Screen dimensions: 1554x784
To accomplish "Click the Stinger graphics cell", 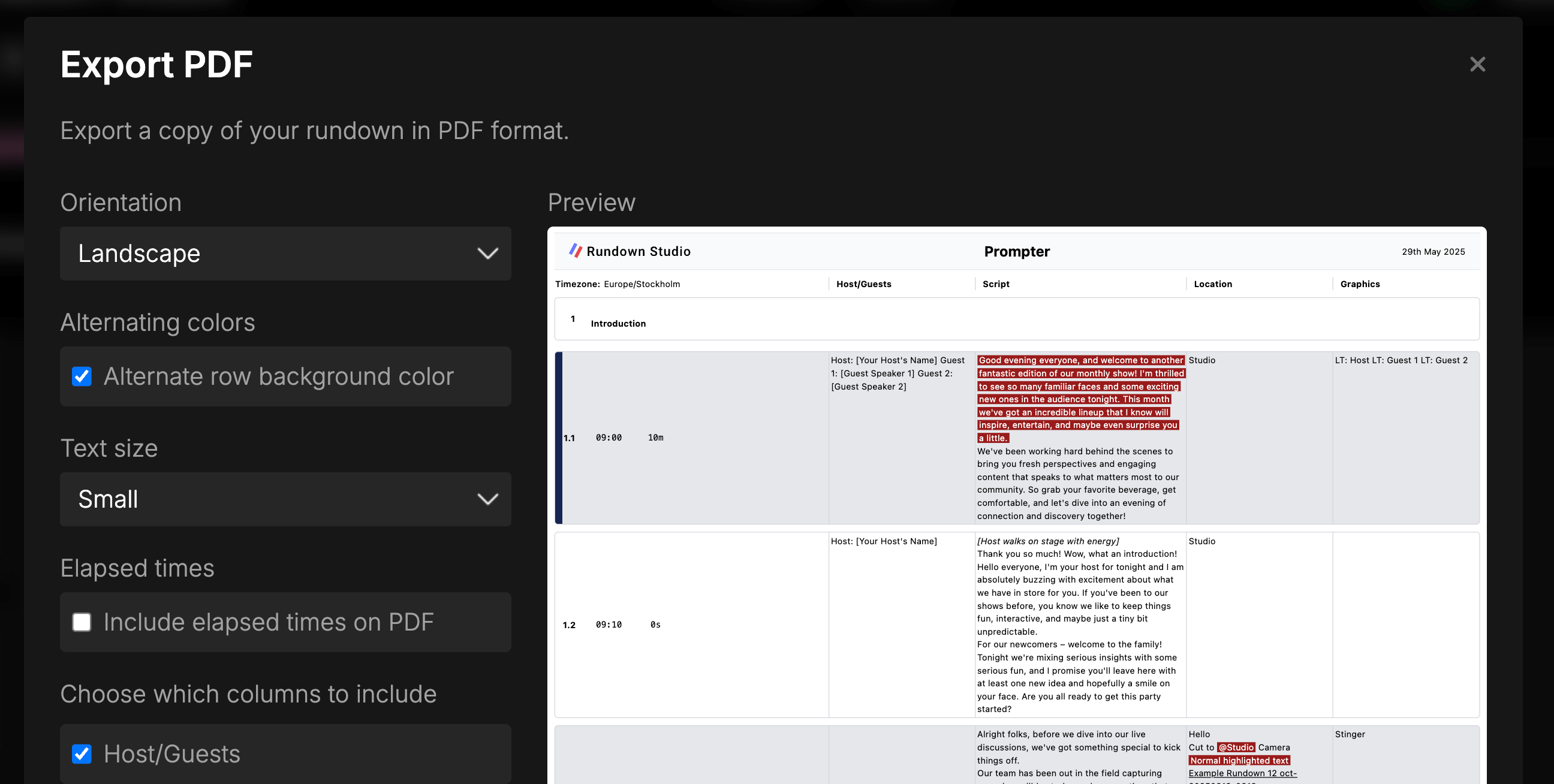I will pos(1350,734).
